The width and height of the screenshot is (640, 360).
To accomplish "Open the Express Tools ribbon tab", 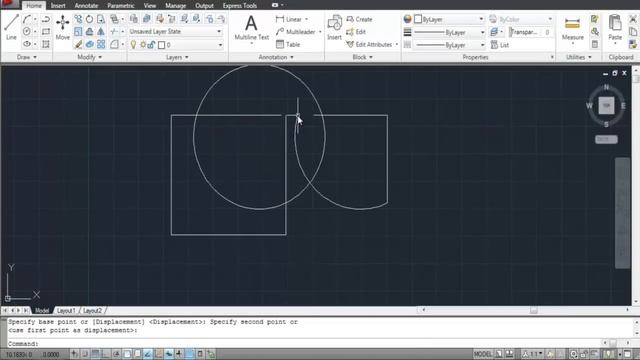I will [x=240, y=6].
